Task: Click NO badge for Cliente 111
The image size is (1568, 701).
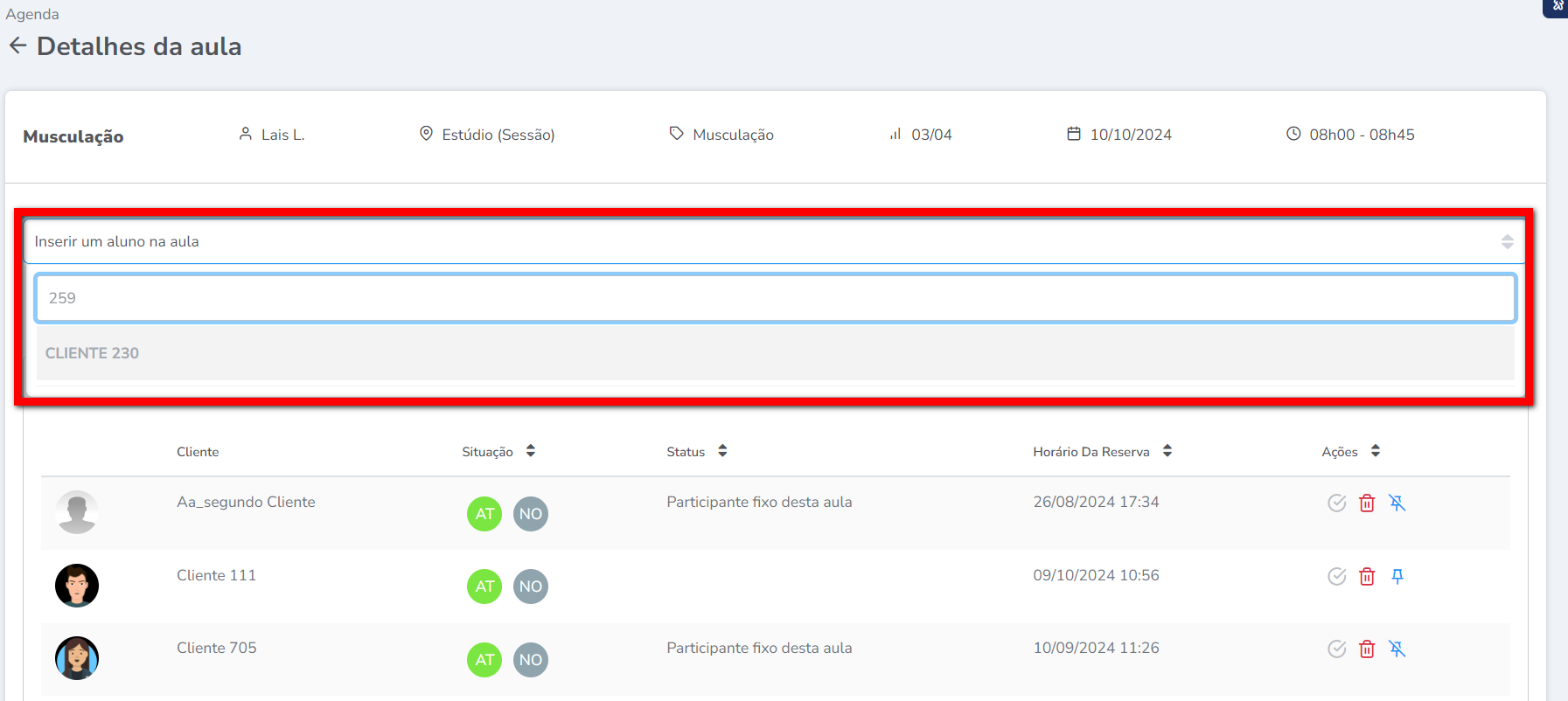Action: click(530, 586)
